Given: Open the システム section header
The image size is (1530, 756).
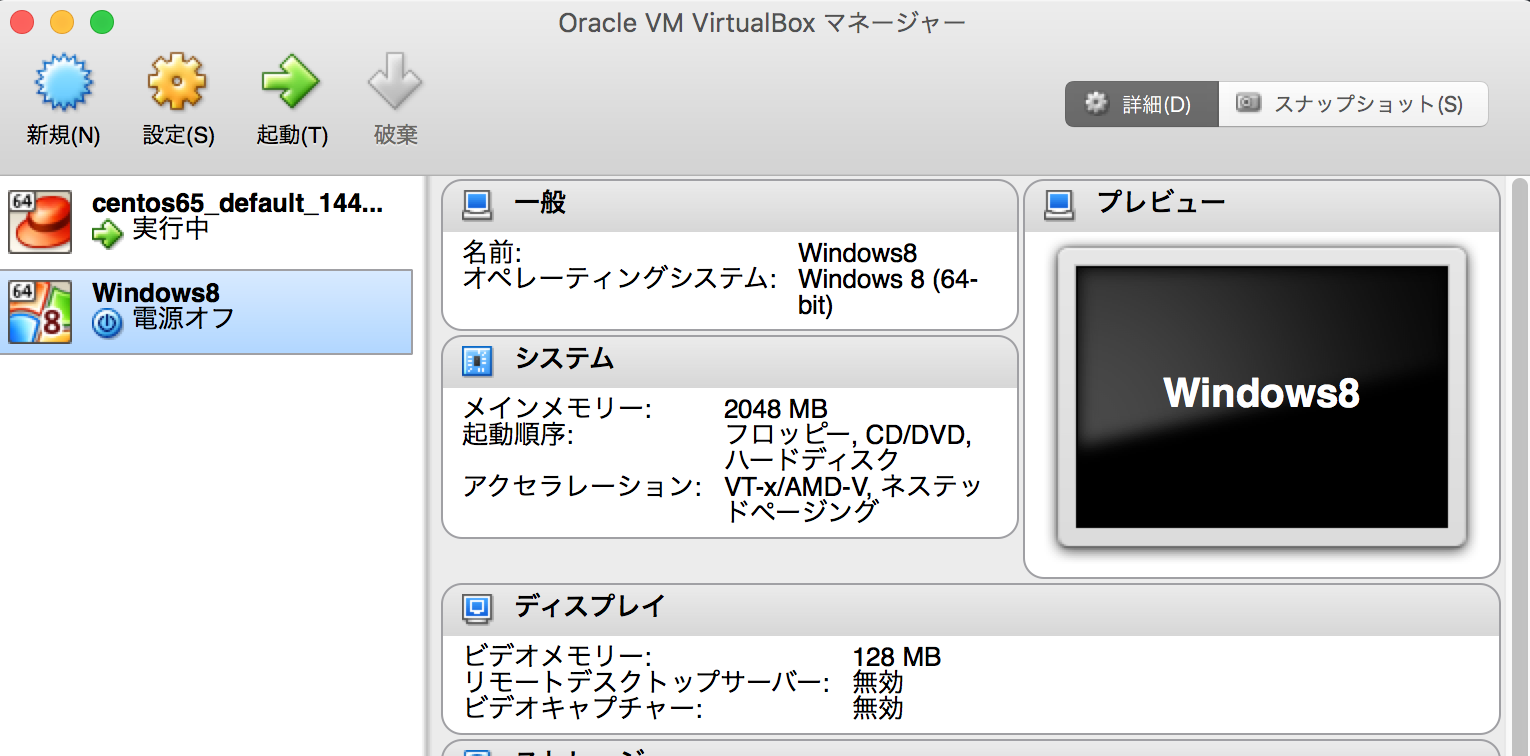Looking at the screenshot, I should click(x=730, y=361).
